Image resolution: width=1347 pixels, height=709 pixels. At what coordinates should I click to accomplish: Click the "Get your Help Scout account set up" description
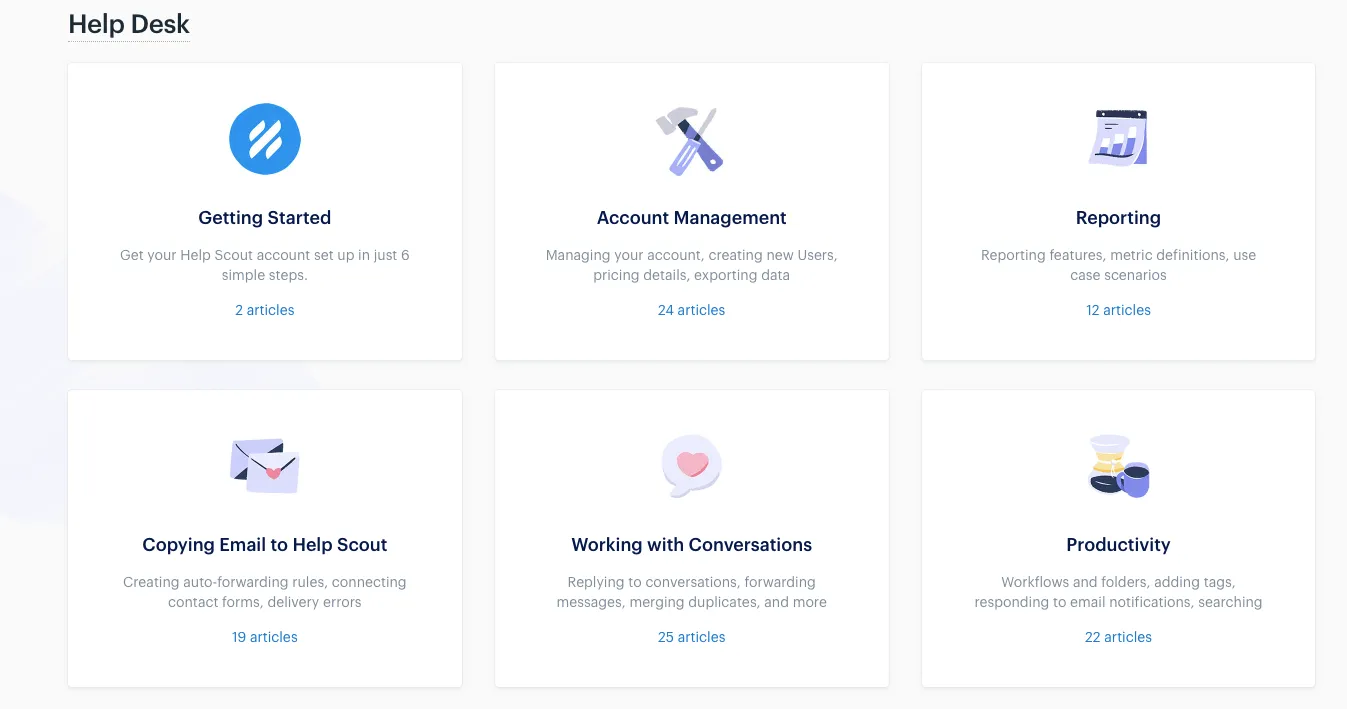tap(265, 265)
